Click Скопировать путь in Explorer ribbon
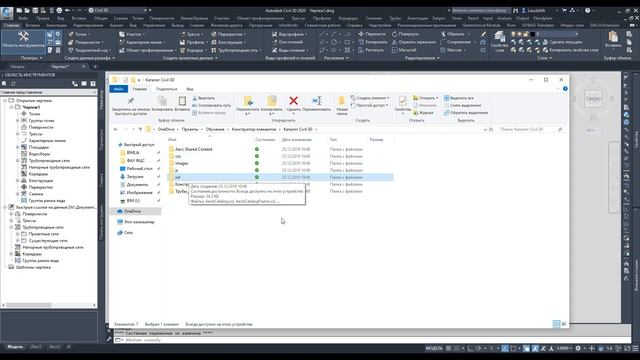The image size is (640, 360). point(211,105)
